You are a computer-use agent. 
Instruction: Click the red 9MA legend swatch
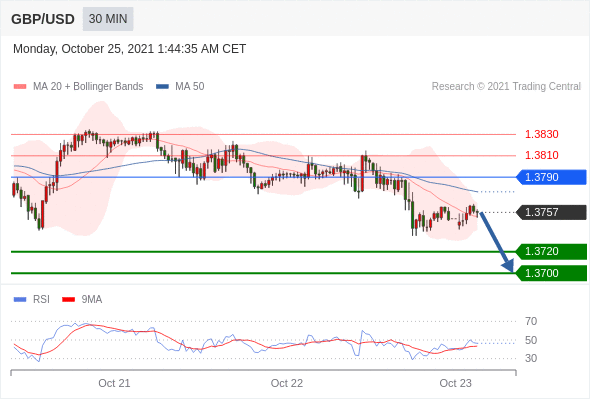click(68, 300)
